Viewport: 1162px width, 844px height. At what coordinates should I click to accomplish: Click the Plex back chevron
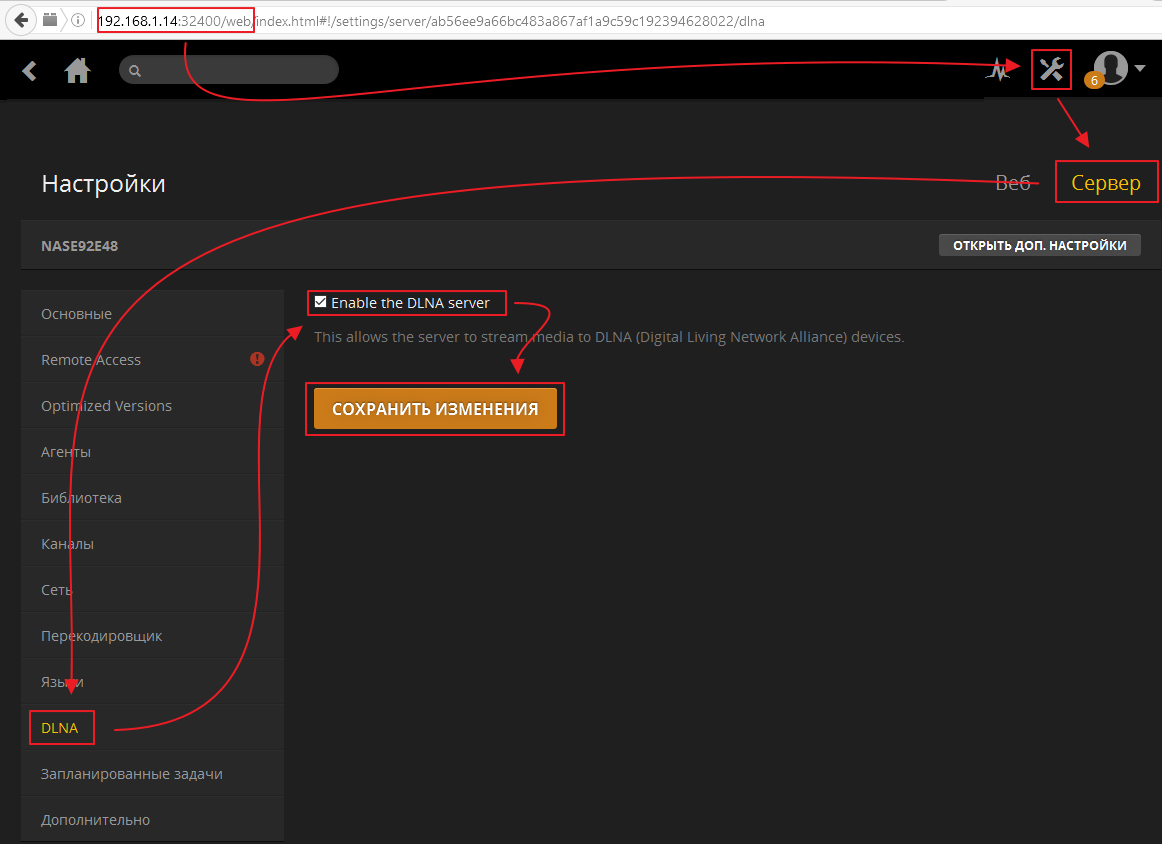[x=30, y=70]
